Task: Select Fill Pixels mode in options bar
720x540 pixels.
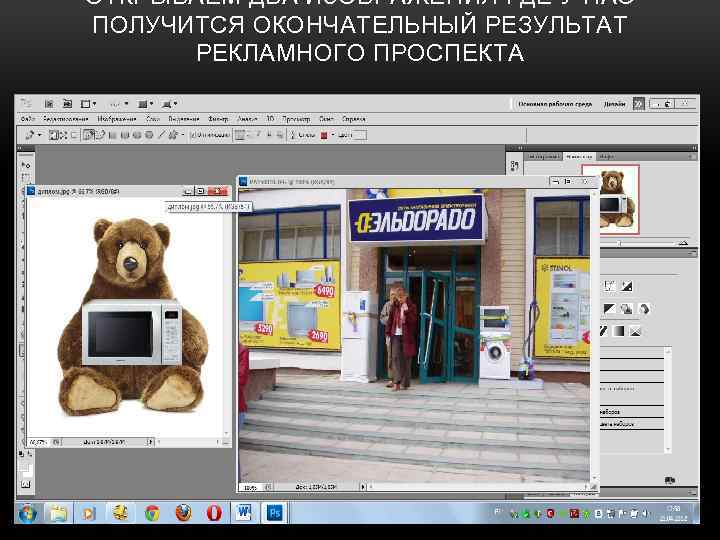Action: click(x=73, y=135)
